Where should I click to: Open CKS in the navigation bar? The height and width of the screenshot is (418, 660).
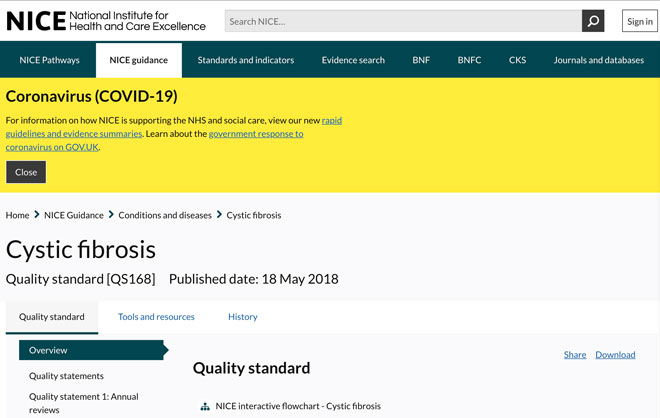[517, 60]
